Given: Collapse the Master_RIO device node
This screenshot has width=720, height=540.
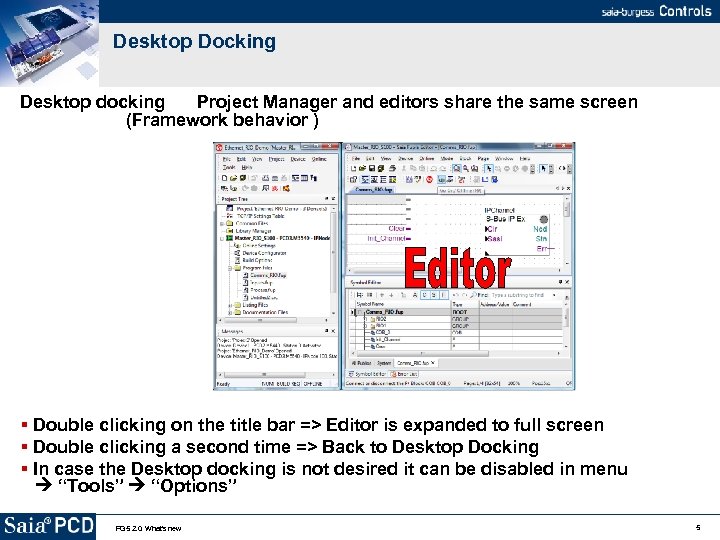Looking at the screenshot, I should pos(222,238).
